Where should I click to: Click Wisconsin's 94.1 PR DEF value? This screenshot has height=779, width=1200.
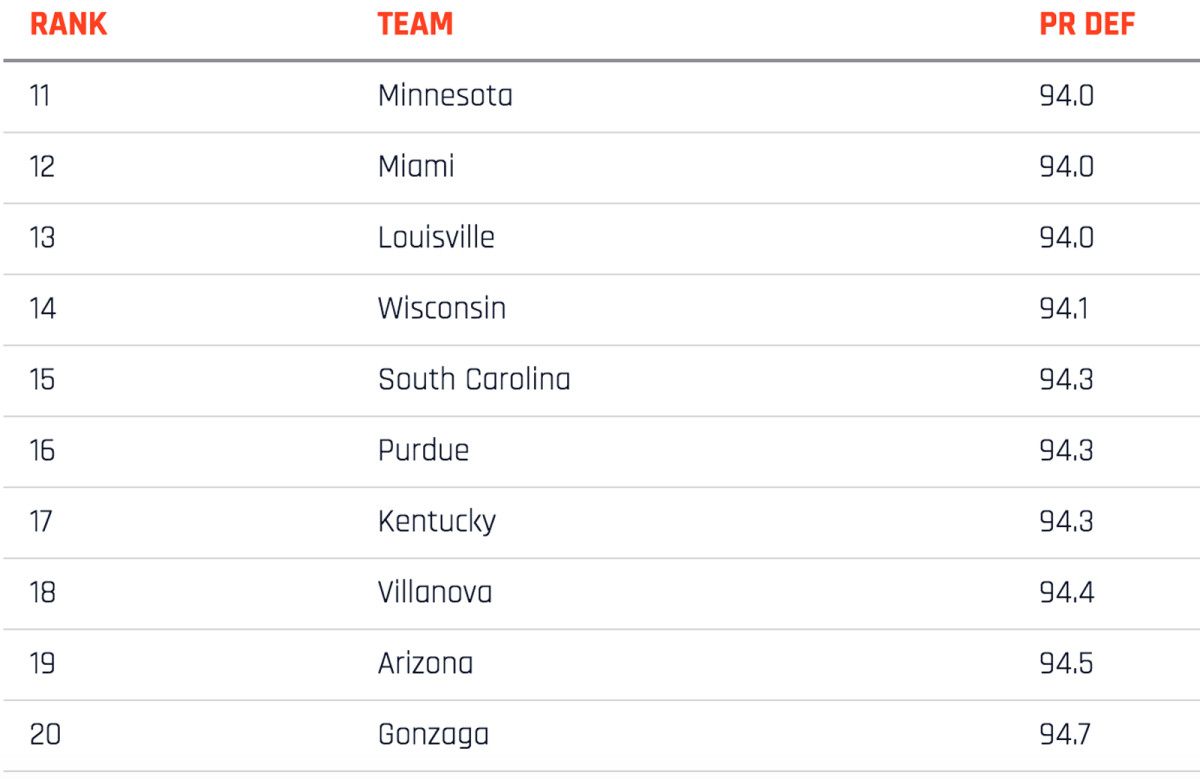click(1064, 309)
